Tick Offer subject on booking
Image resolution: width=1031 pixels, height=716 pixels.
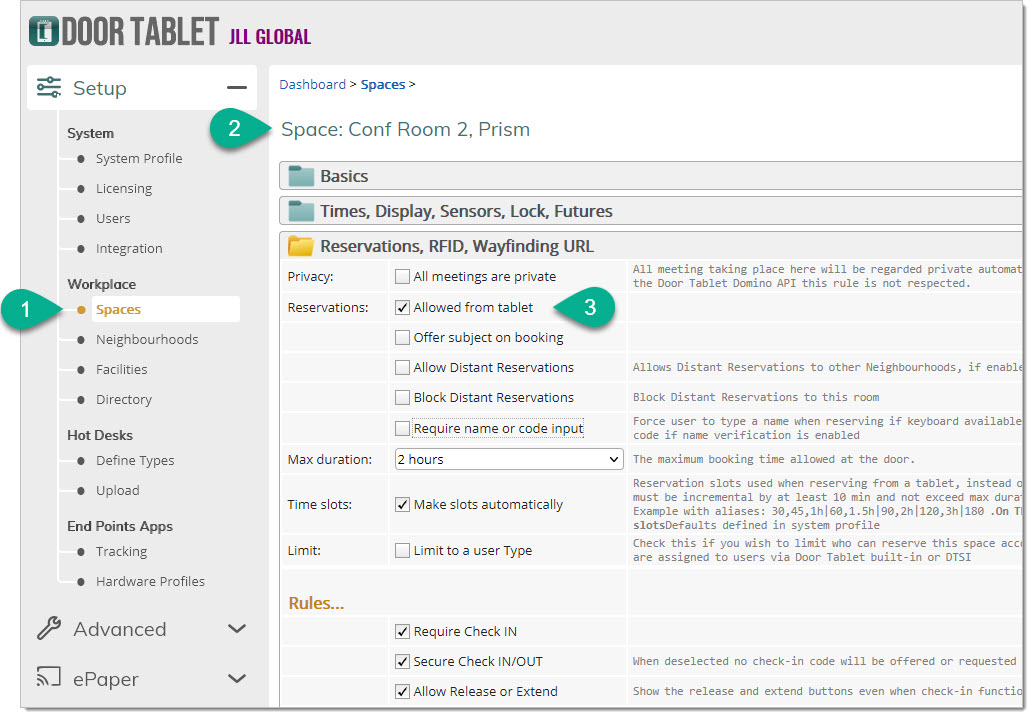[x=402, y=338]
